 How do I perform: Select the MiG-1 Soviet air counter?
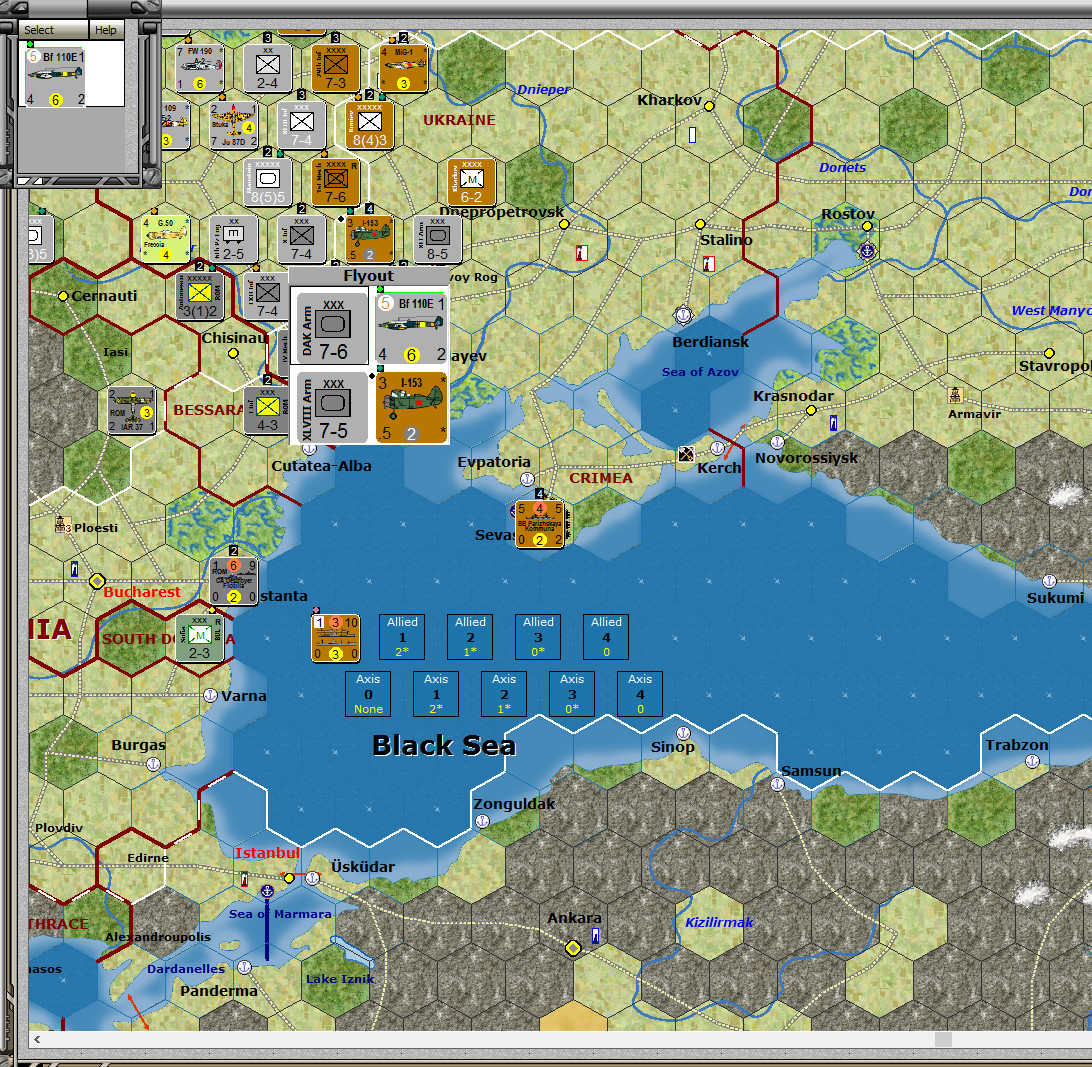coord(403,68)
